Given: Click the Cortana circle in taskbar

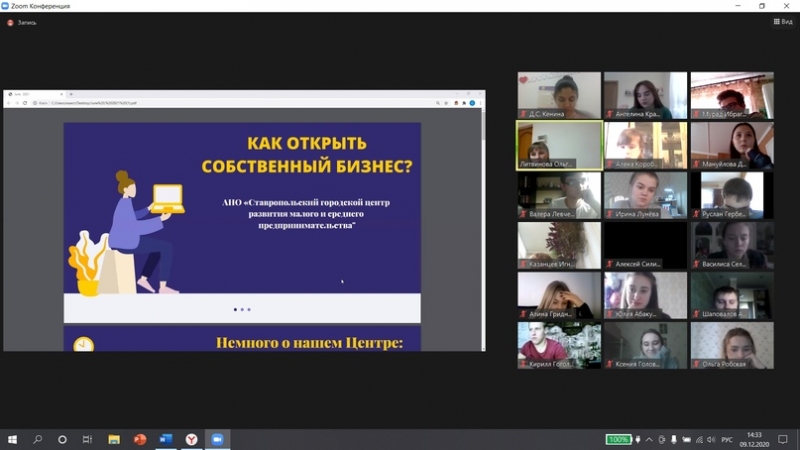Looking at the screenshot, I should pyautogui.click(x=62, y=439).
